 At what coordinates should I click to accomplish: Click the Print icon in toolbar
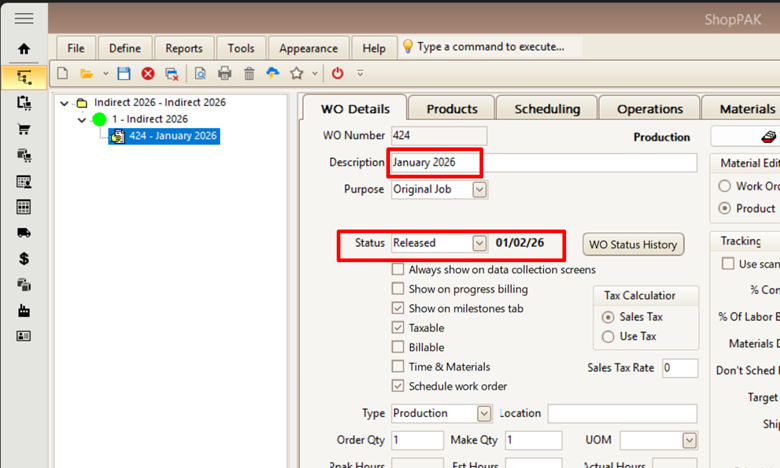pyautogui.click(x=225, y=73)
